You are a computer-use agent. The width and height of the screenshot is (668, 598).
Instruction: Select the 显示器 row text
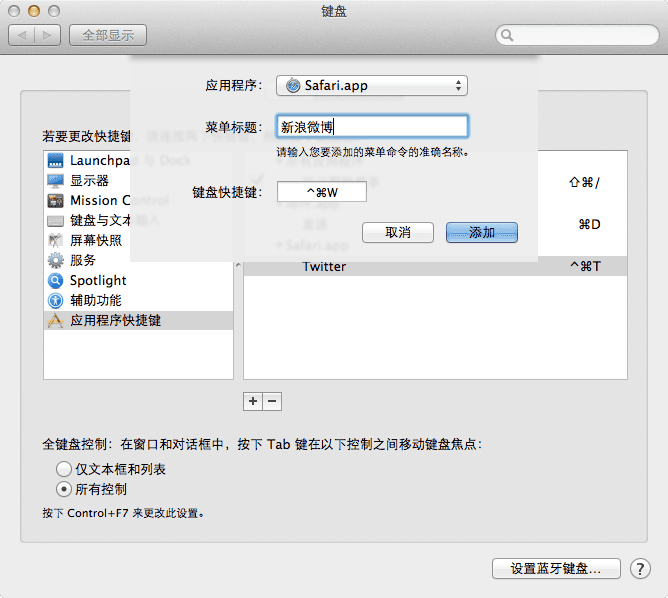[x=89, y=181]
